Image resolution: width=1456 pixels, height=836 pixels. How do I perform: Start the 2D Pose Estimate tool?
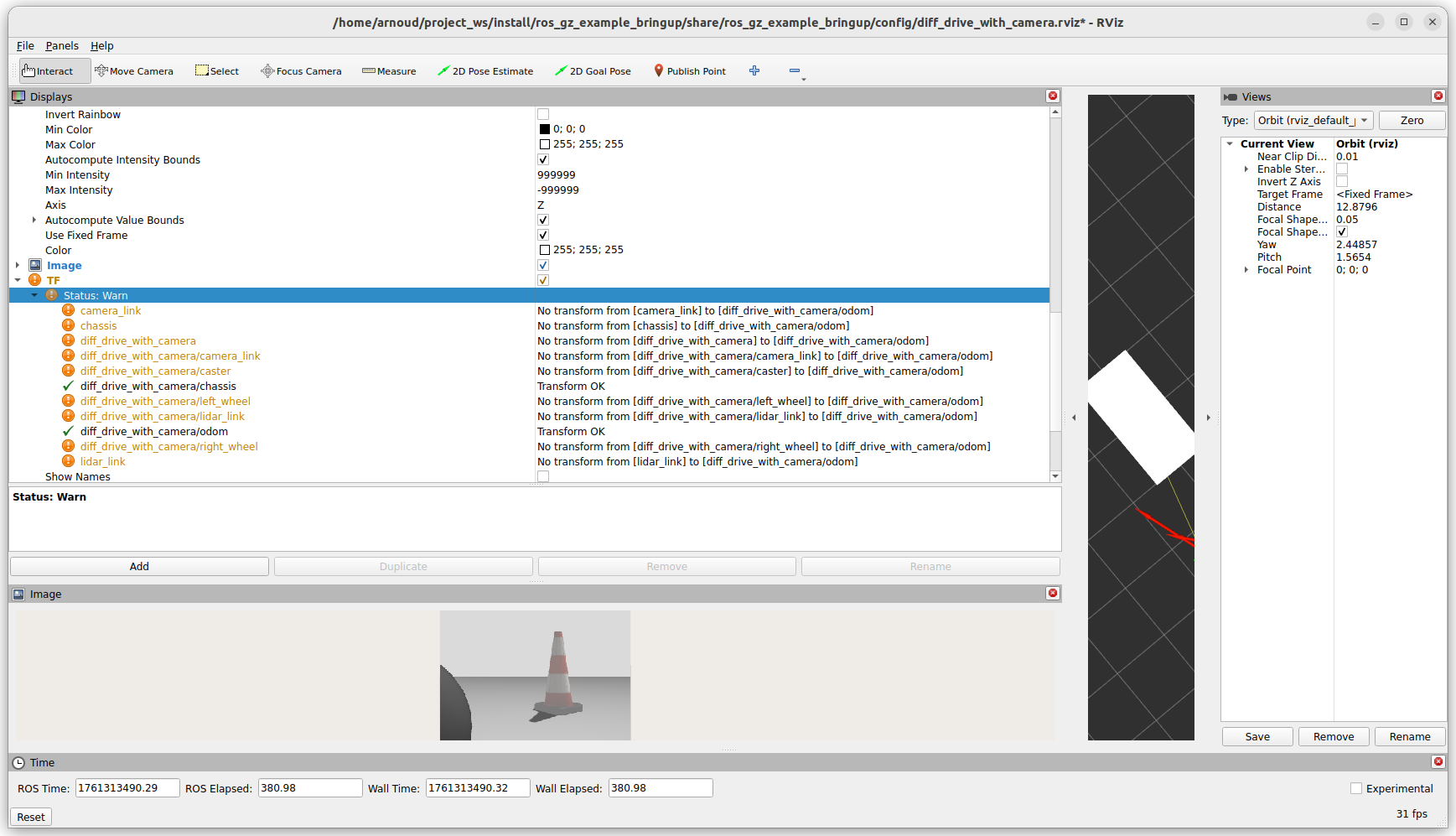[x=485, y=71]
